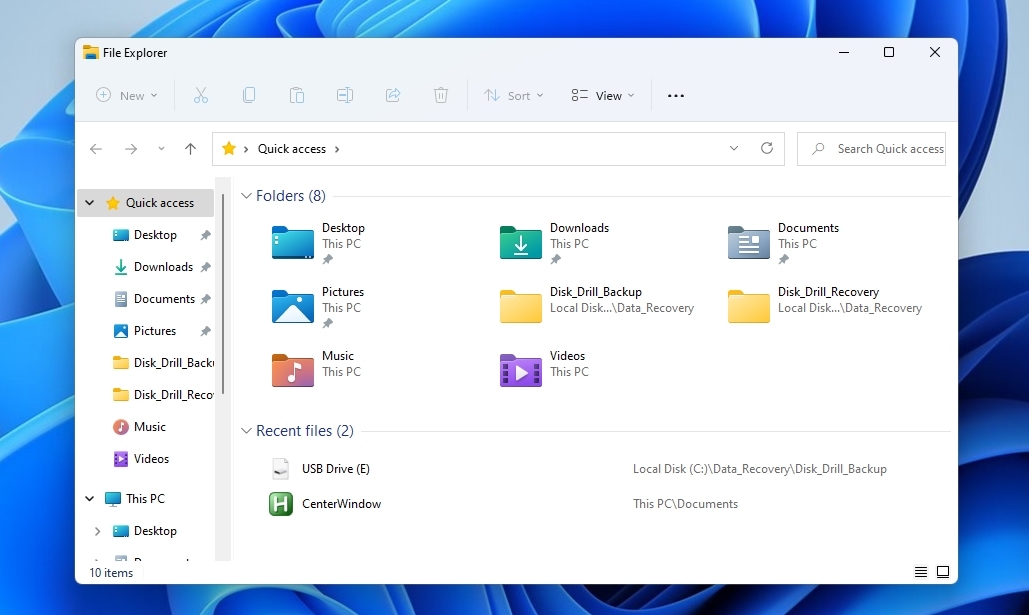Viewport: 1029px width, 615px height.
Task: Switch to details view using the status bar toggle
Action: [920, 571]
